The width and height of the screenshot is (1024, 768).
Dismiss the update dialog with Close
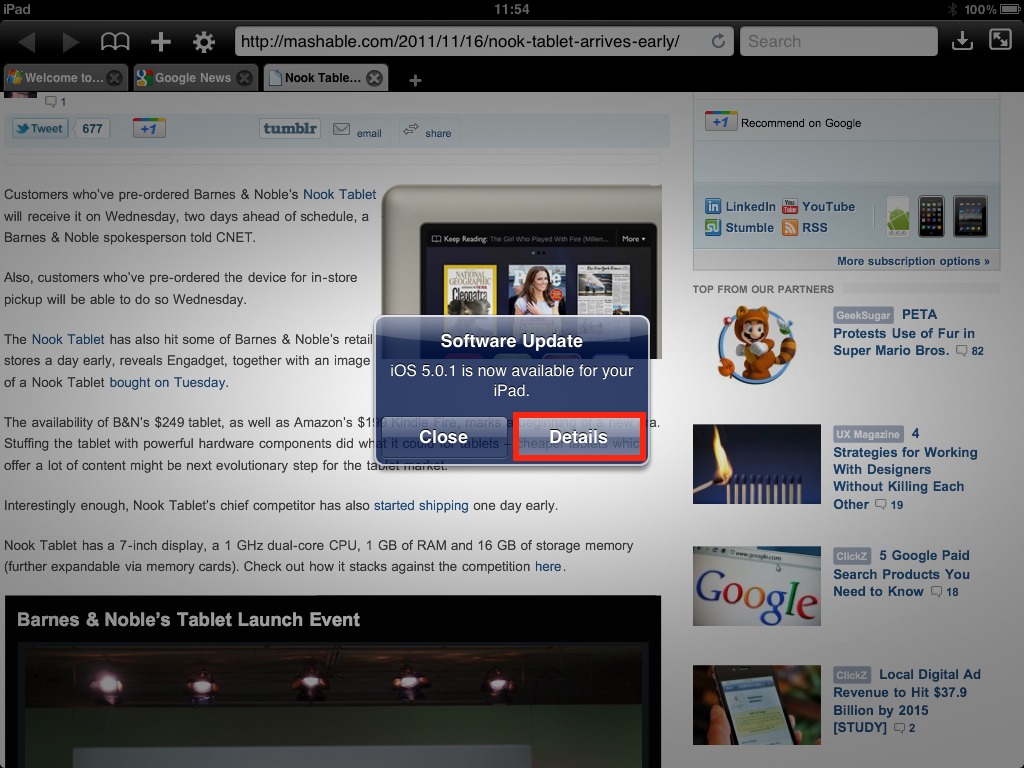(x=443, y=437)
